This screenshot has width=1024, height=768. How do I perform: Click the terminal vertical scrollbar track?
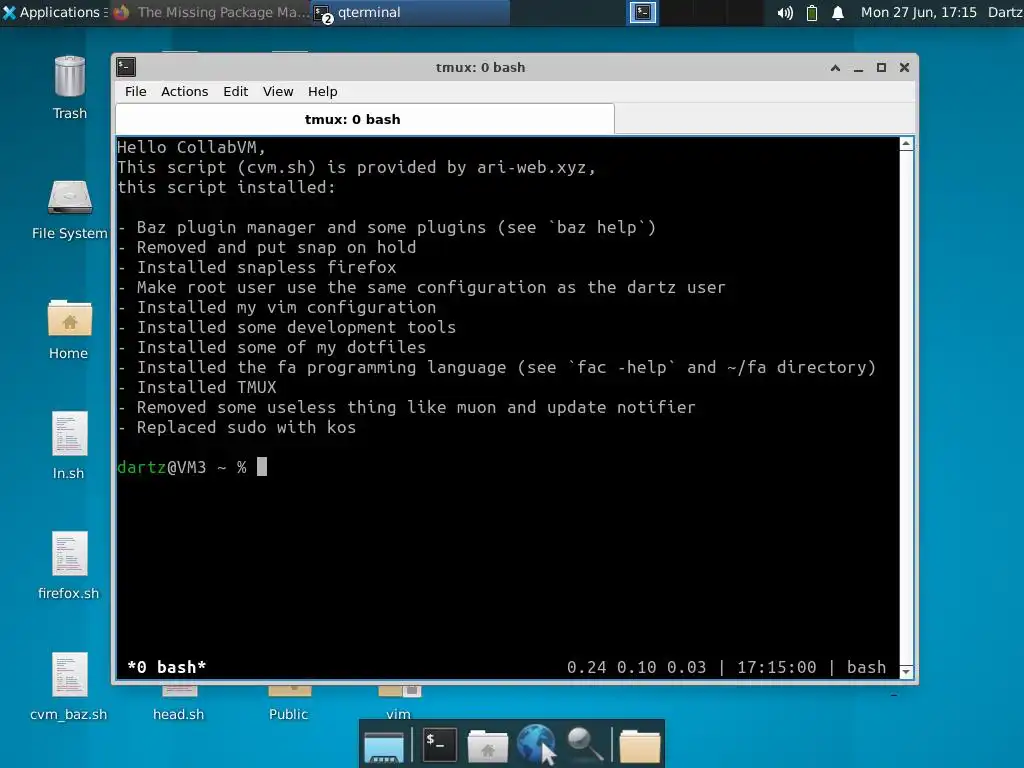click(x=906, y=408)
